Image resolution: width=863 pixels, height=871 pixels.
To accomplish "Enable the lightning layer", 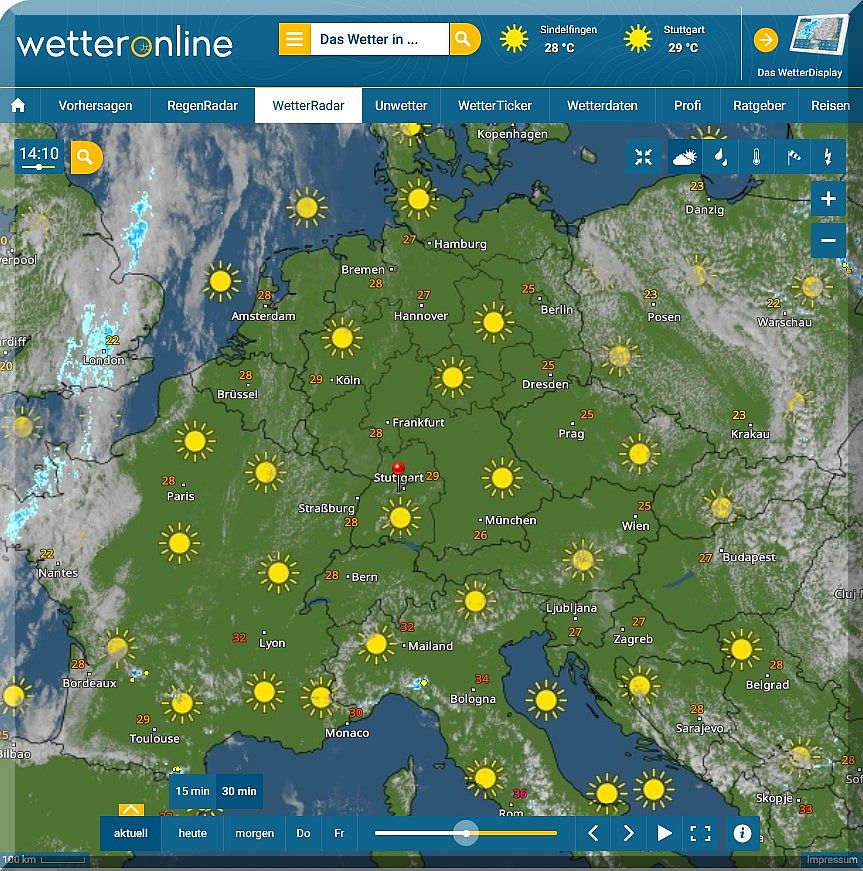I will [828, 157].
